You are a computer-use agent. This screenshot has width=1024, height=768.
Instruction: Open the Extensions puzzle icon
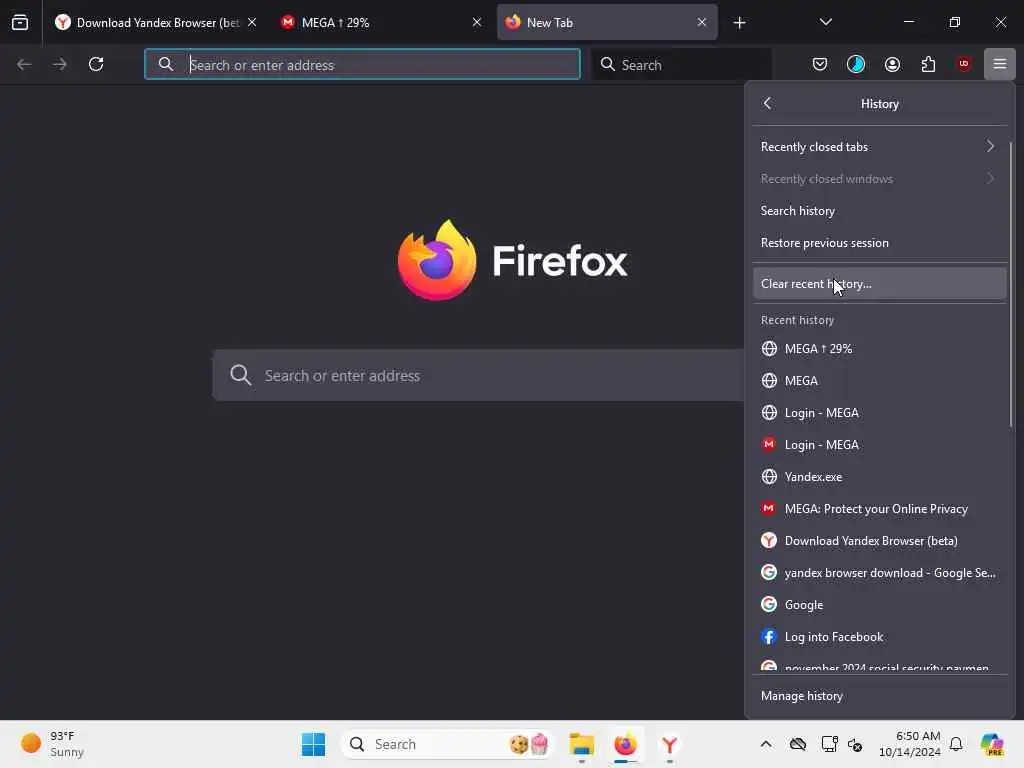point(928,64)
